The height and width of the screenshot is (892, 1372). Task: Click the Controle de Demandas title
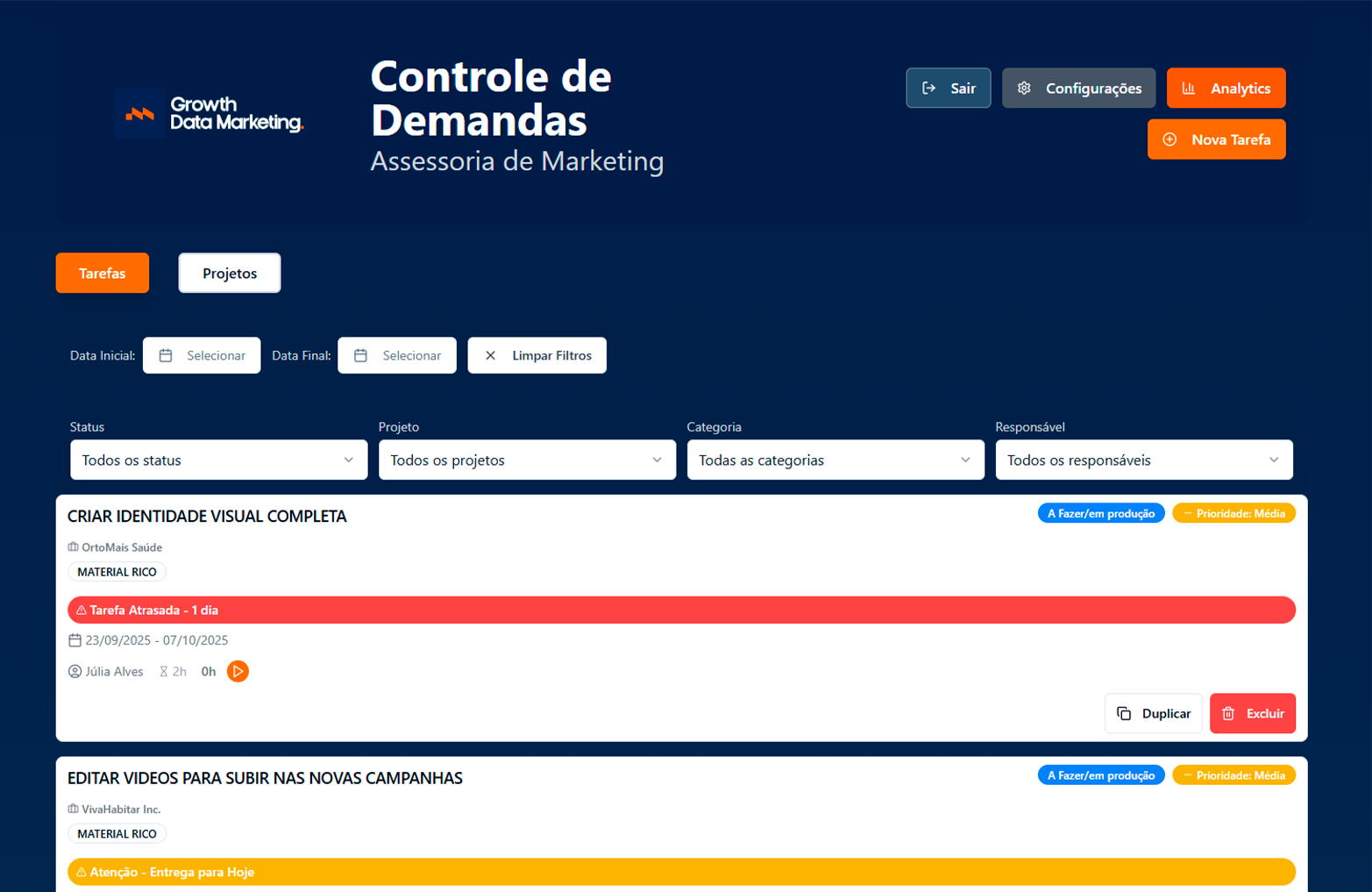click(x=491, y=98)
